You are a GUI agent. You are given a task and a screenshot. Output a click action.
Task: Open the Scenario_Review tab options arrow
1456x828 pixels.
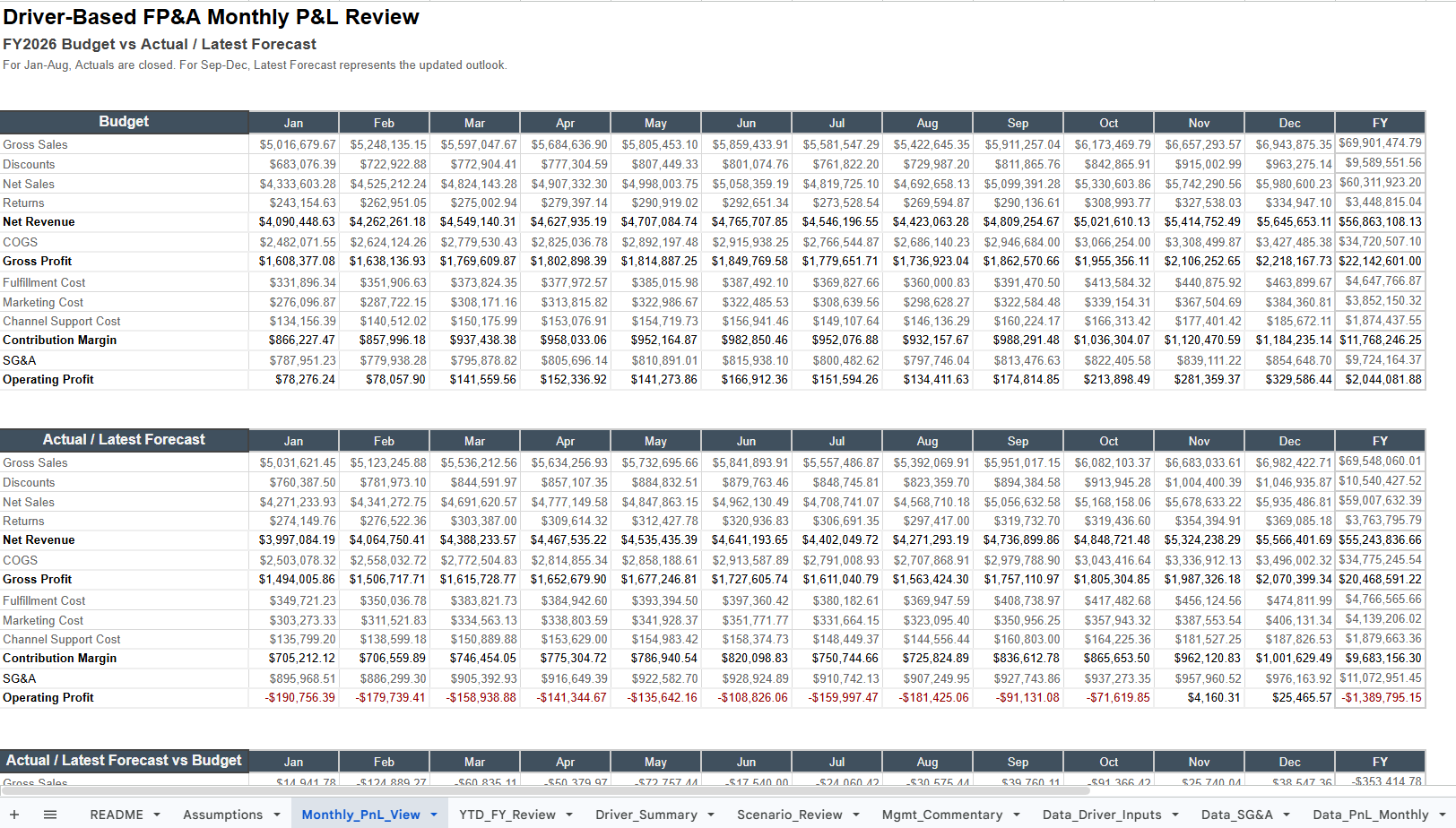pyautogui.click(x=855, y=815)
